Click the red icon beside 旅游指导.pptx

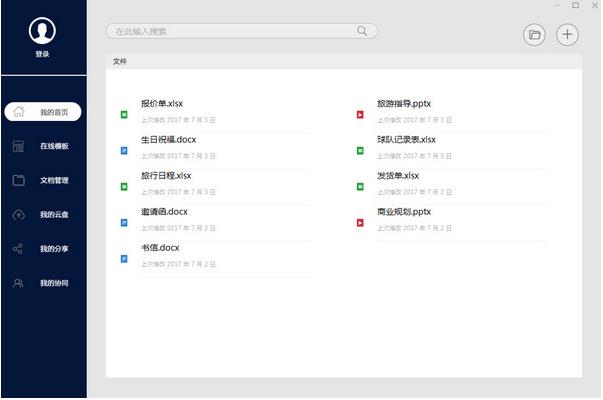tap(360, 115)
